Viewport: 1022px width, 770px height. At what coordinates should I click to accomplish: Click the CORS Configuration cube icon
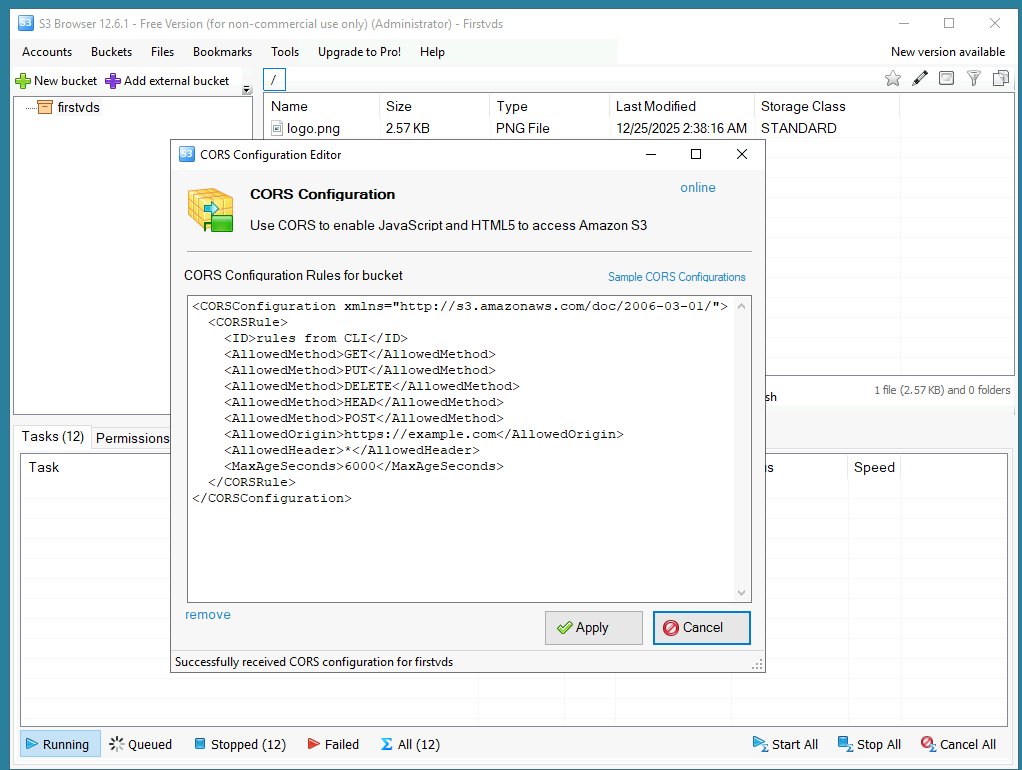[210, 209]
